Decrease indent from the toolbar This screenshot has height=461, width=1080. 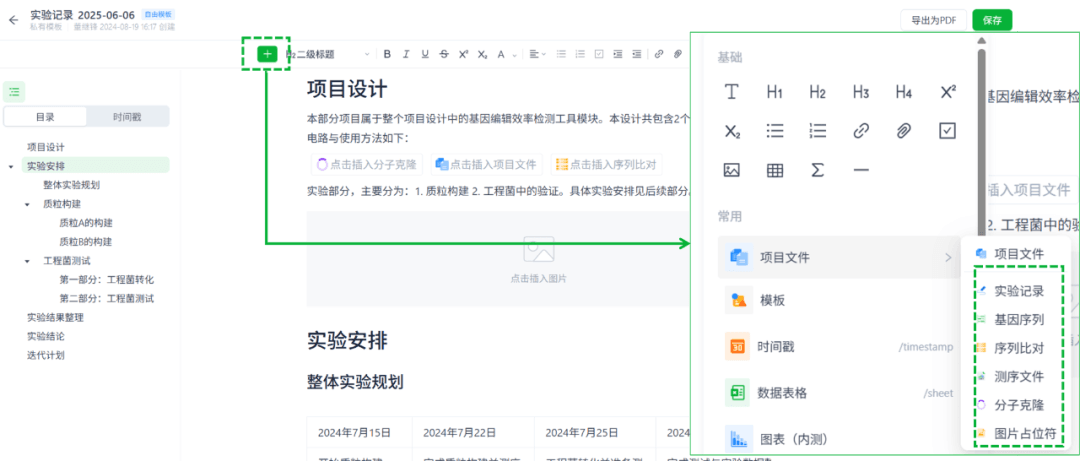(637, 54)
